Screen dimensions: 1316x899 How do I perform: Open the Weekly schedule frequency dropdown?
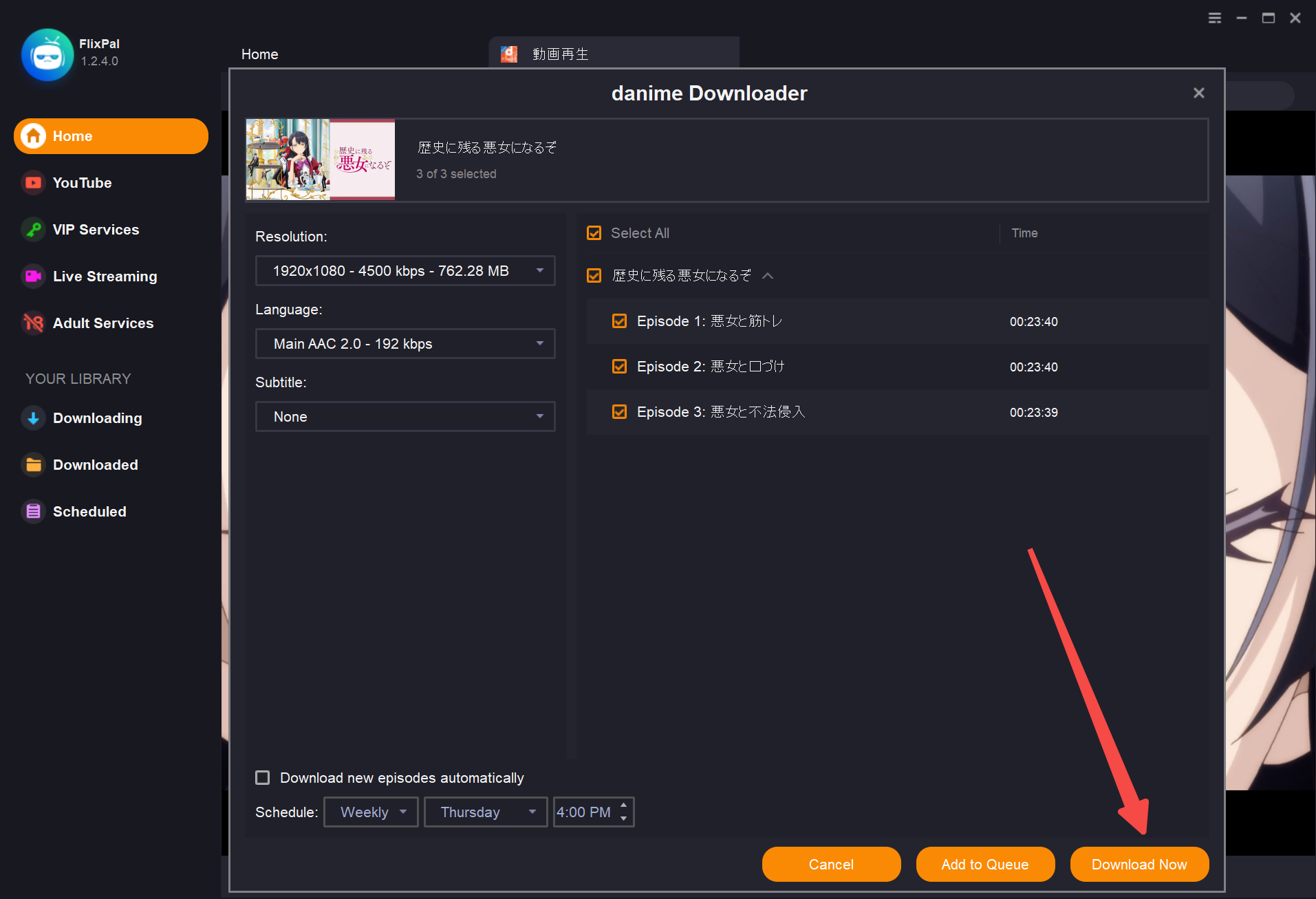[x=371, y=812]
